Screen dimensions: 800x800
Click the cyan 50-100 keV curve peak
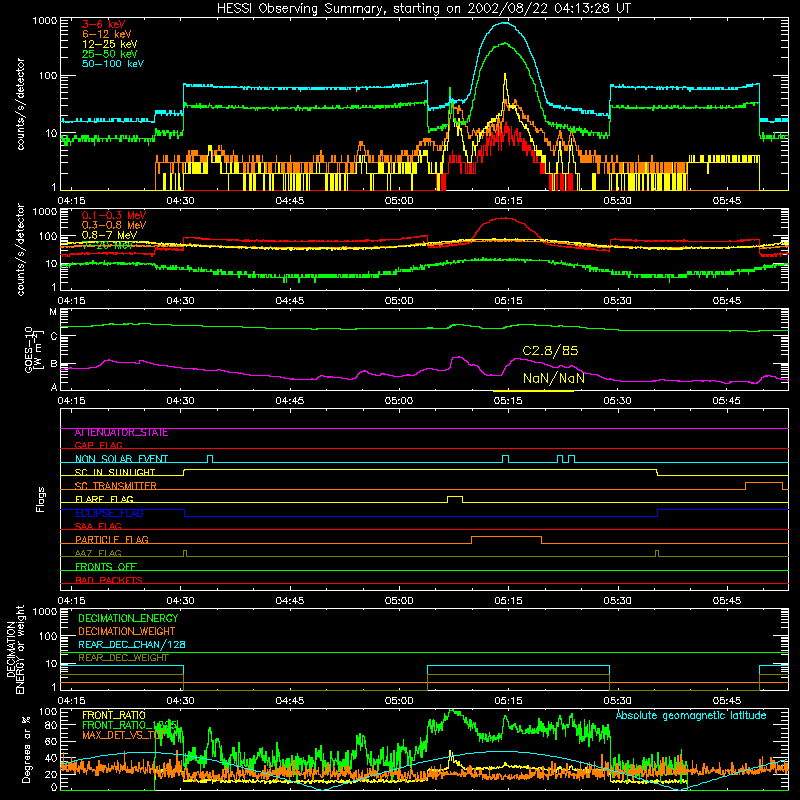(504, 23)
